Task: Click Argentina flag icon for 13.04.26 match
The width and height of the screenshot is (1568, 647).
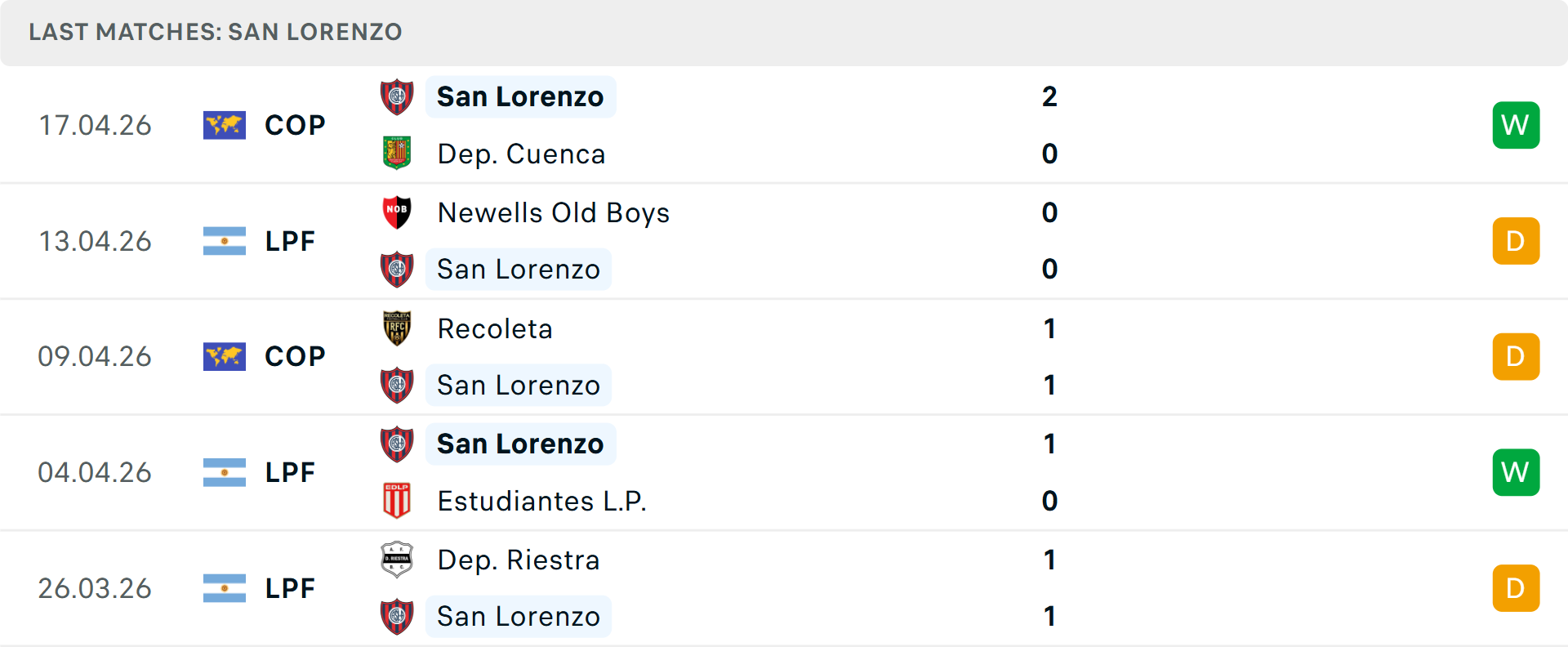Action: pos(225,241)
